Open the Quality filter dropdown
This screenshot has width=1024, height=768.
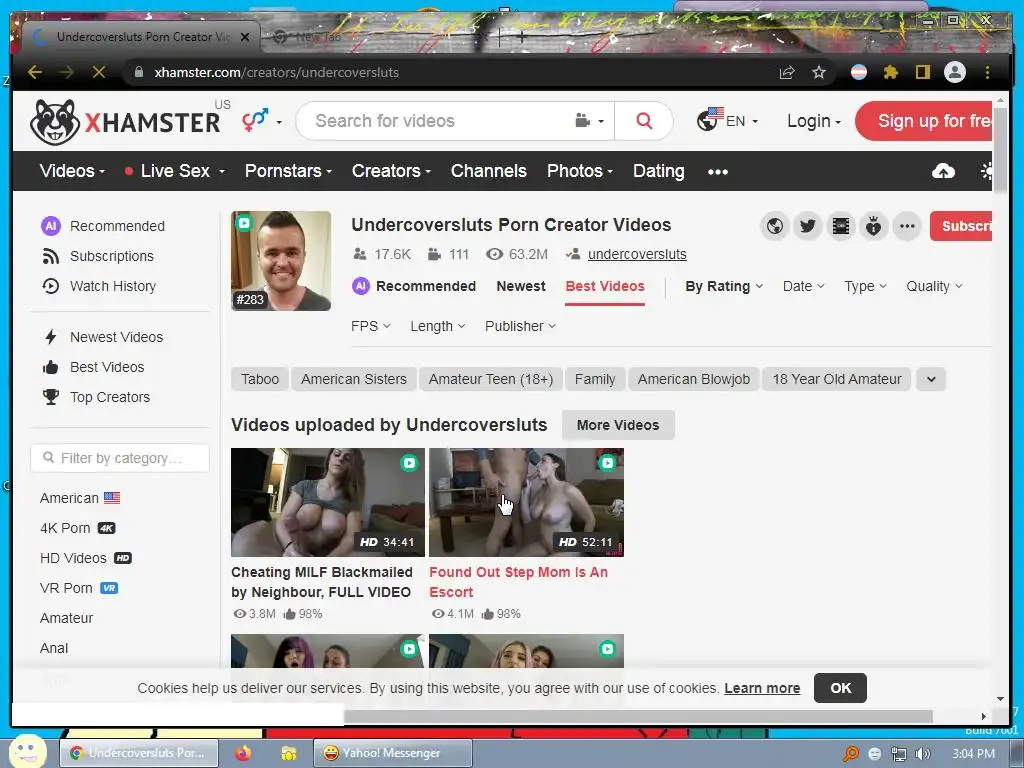(934, 286)
